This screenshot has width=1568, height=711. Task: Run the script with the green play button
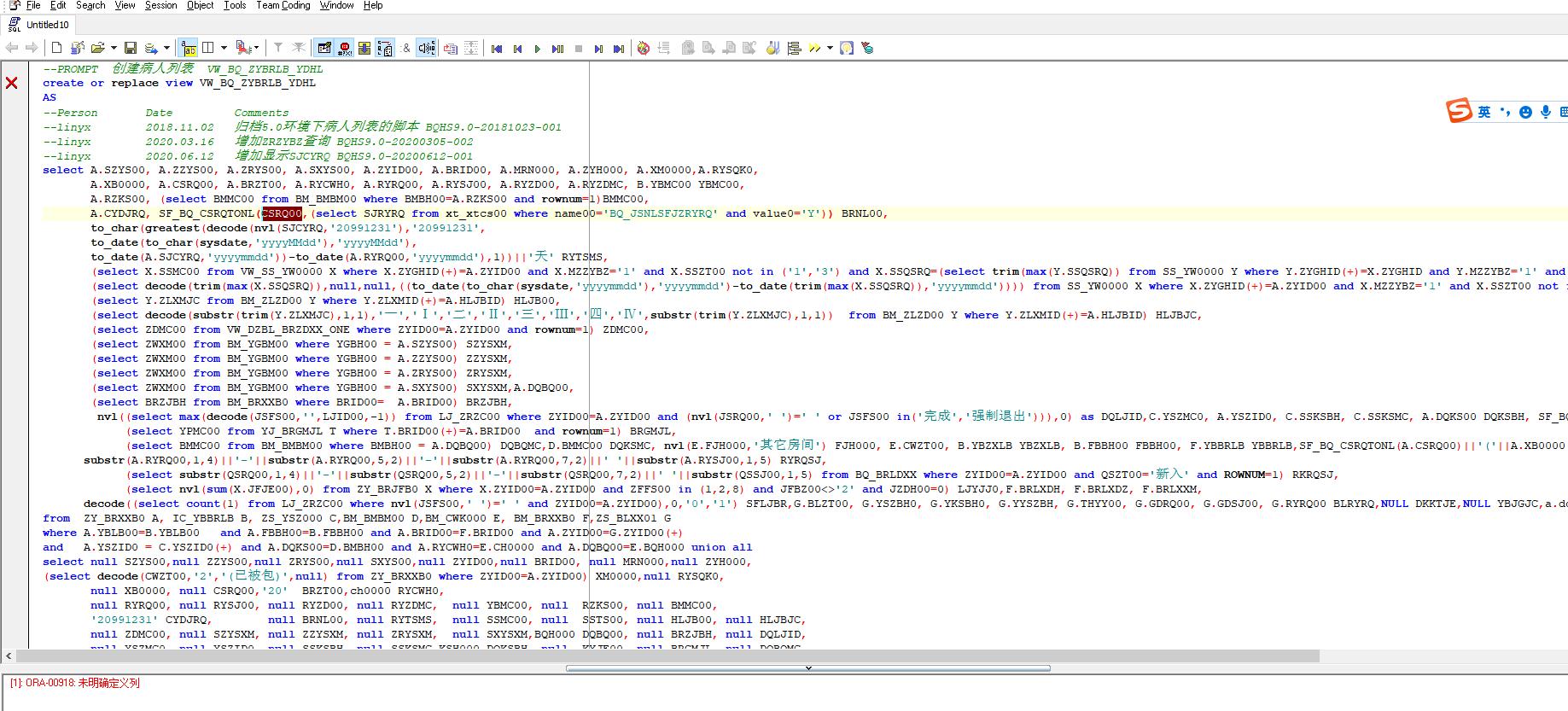pos(537,49)
